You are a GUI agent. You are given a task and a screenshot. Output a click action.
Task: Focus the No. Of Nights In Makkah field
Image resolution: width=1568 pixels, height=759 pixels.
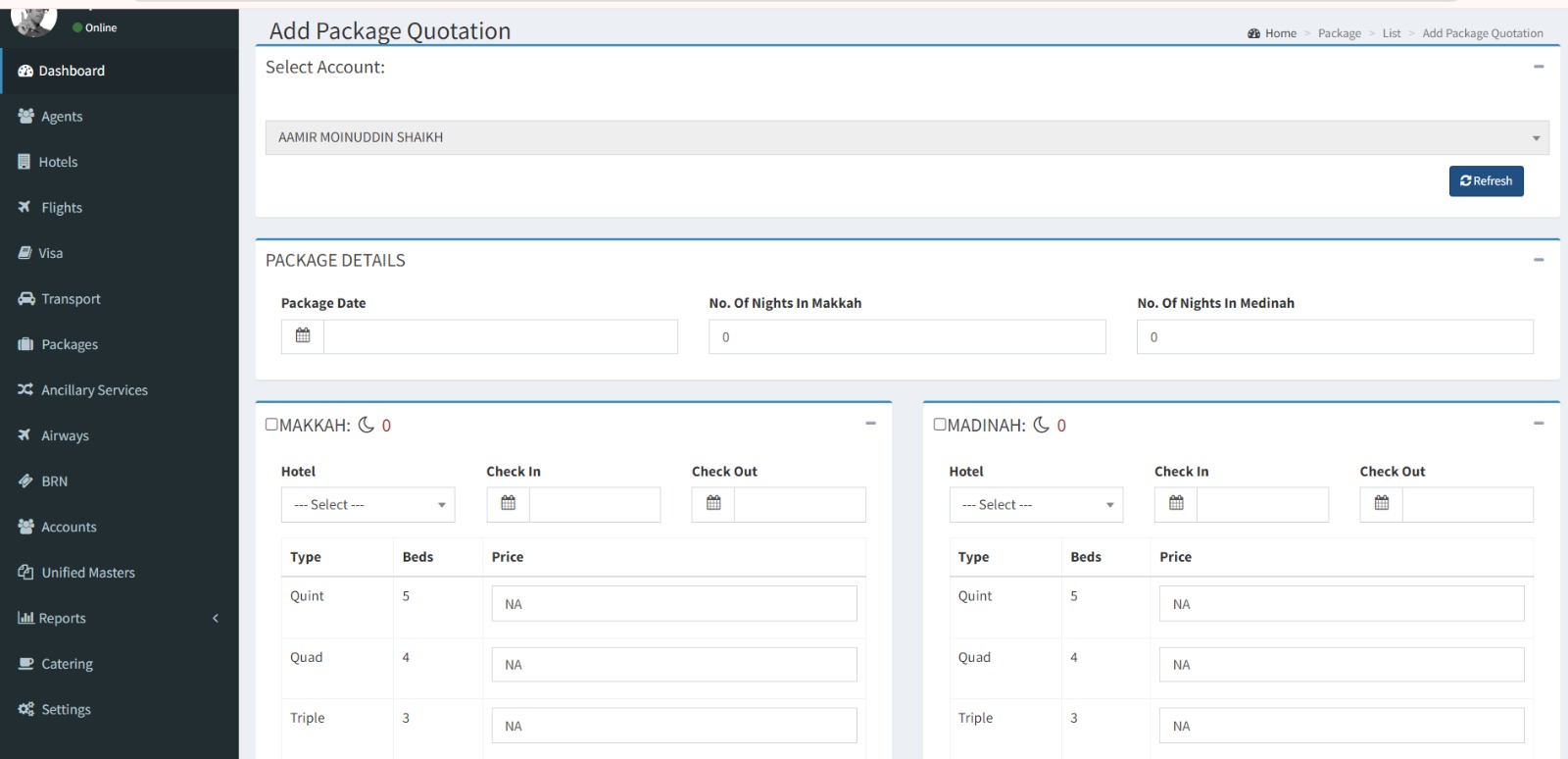pyautogui.click(x=906, y=337)
